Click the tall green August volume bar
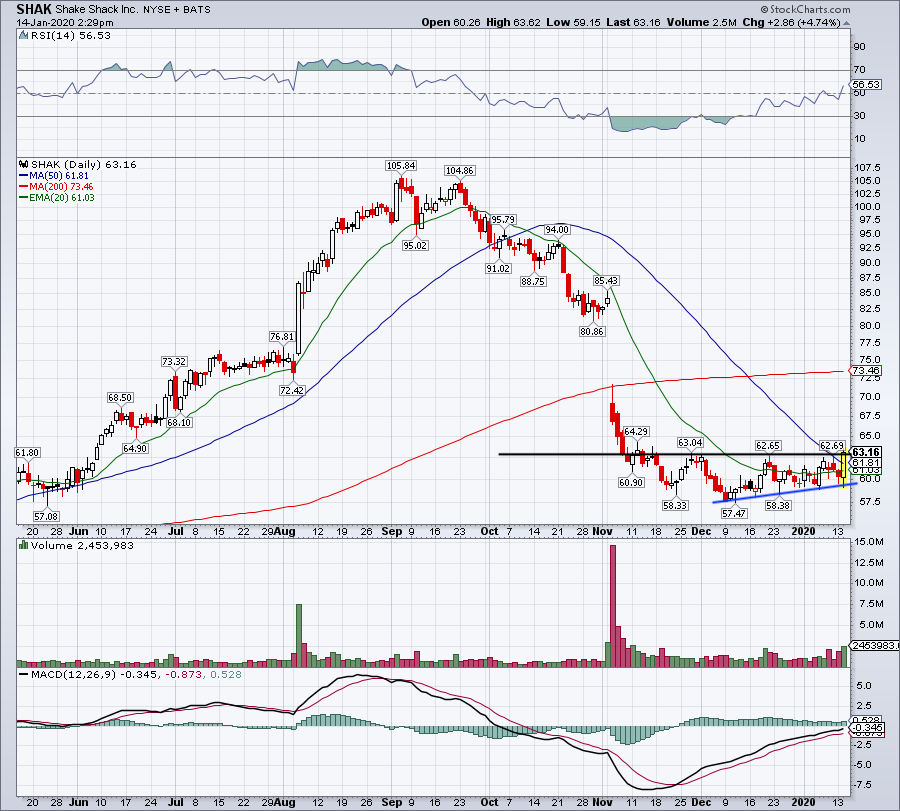This screenshot has height=811, width=900. coord(298,635)
